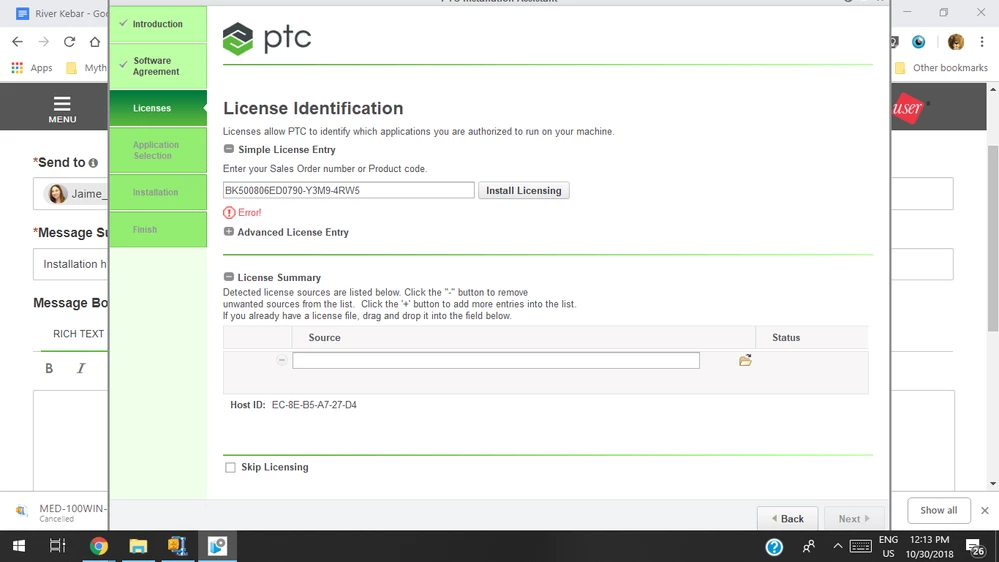Select the Finish step in sidebar
999x562 pixels.
(158, 229)
